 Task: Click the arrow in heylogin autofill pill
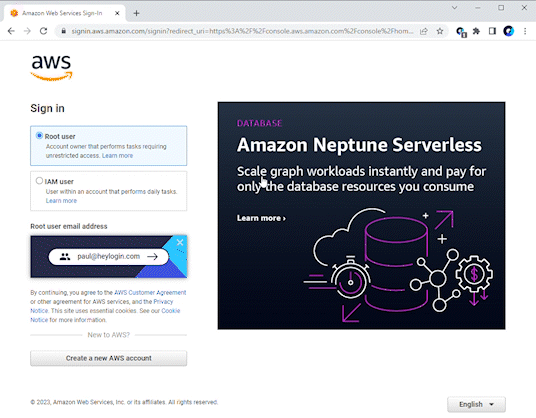pyautogui.click(x=152, y=256)
